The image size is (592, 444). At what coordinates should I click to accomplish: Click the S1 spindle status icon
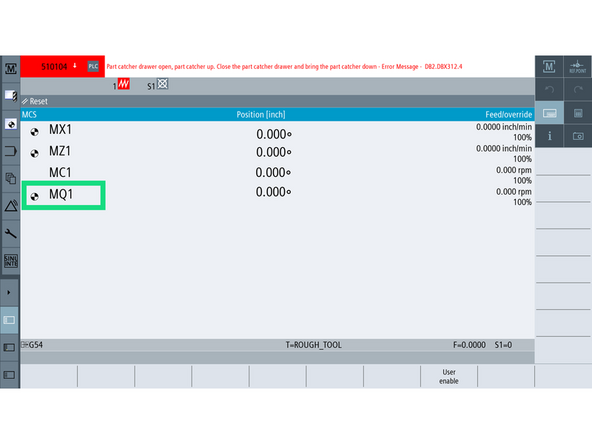coord(162,83)
